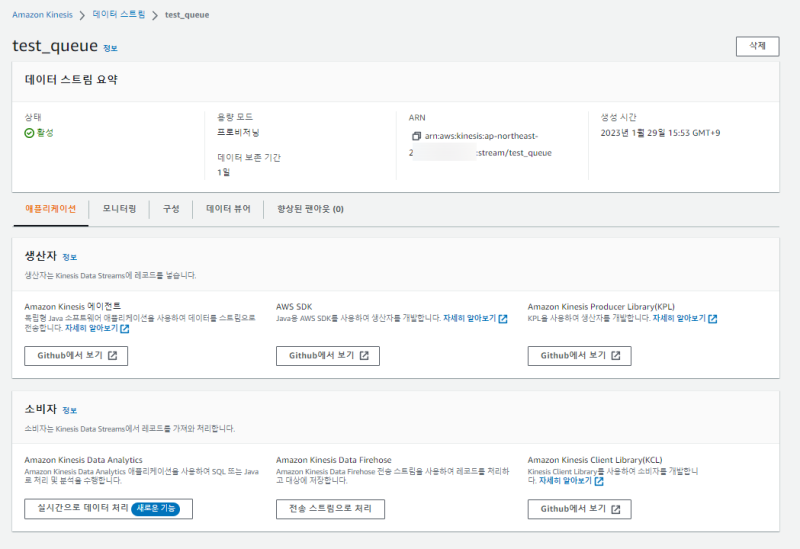Click Github에서 보기 under Kinesis Producer Library
Viewport: 800px width, 549px height.
tap(579, 355)
